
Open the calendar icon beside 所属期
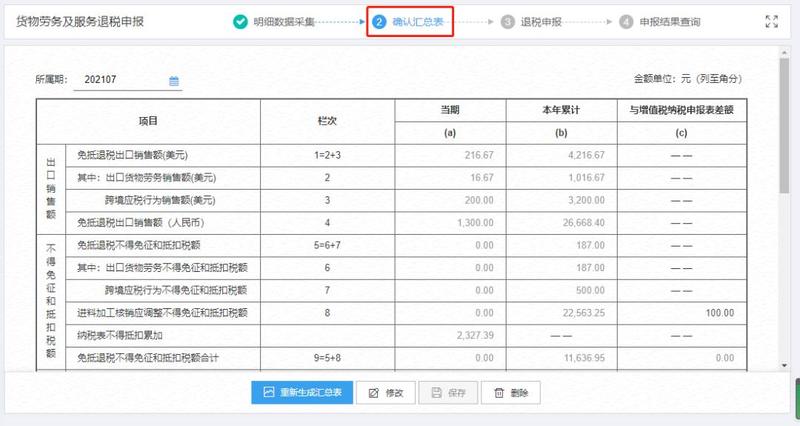point(174,80)
